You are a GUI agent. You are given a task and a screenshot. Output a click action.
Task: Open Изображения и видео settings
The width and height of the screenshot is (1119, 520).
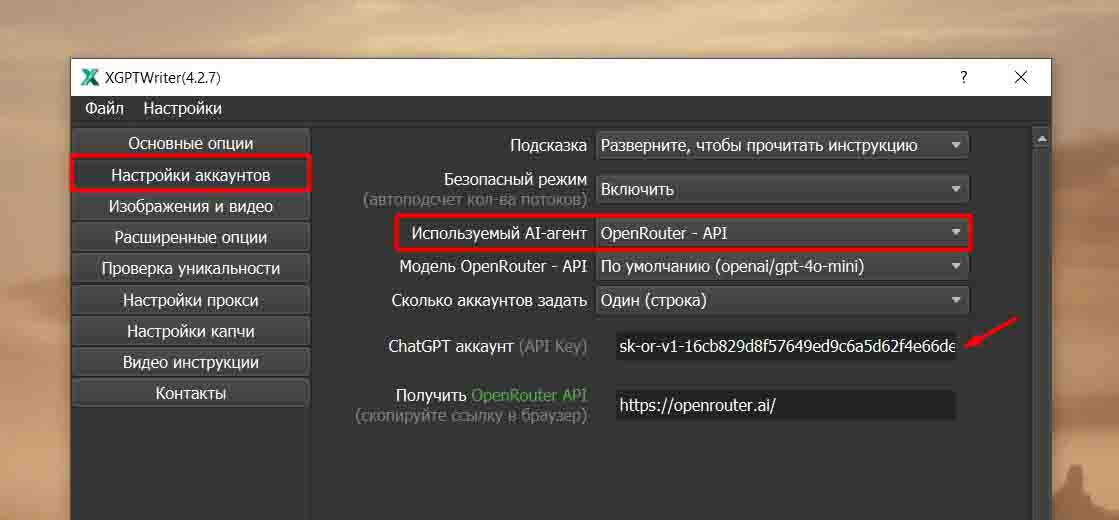coord(191,206)
